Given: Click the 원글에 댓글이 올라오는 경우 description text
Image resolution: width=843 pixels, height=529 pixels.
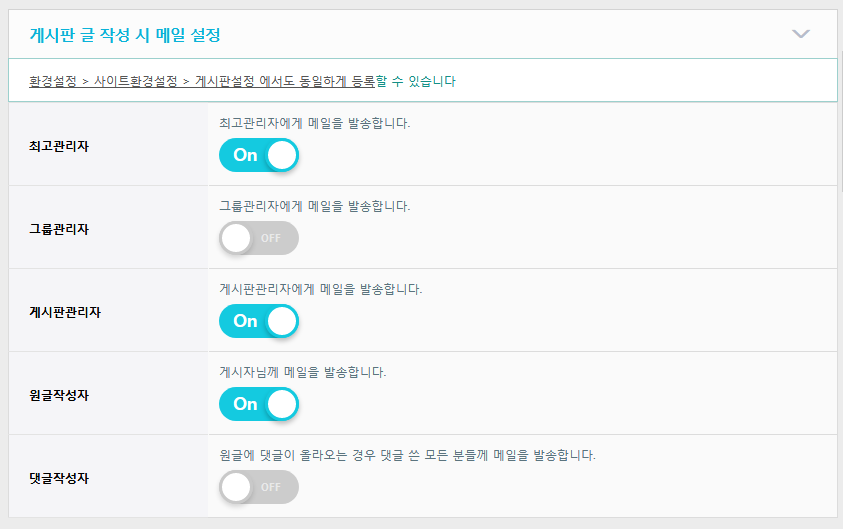Looking at the screenshot, I should [x=407, y=456].
